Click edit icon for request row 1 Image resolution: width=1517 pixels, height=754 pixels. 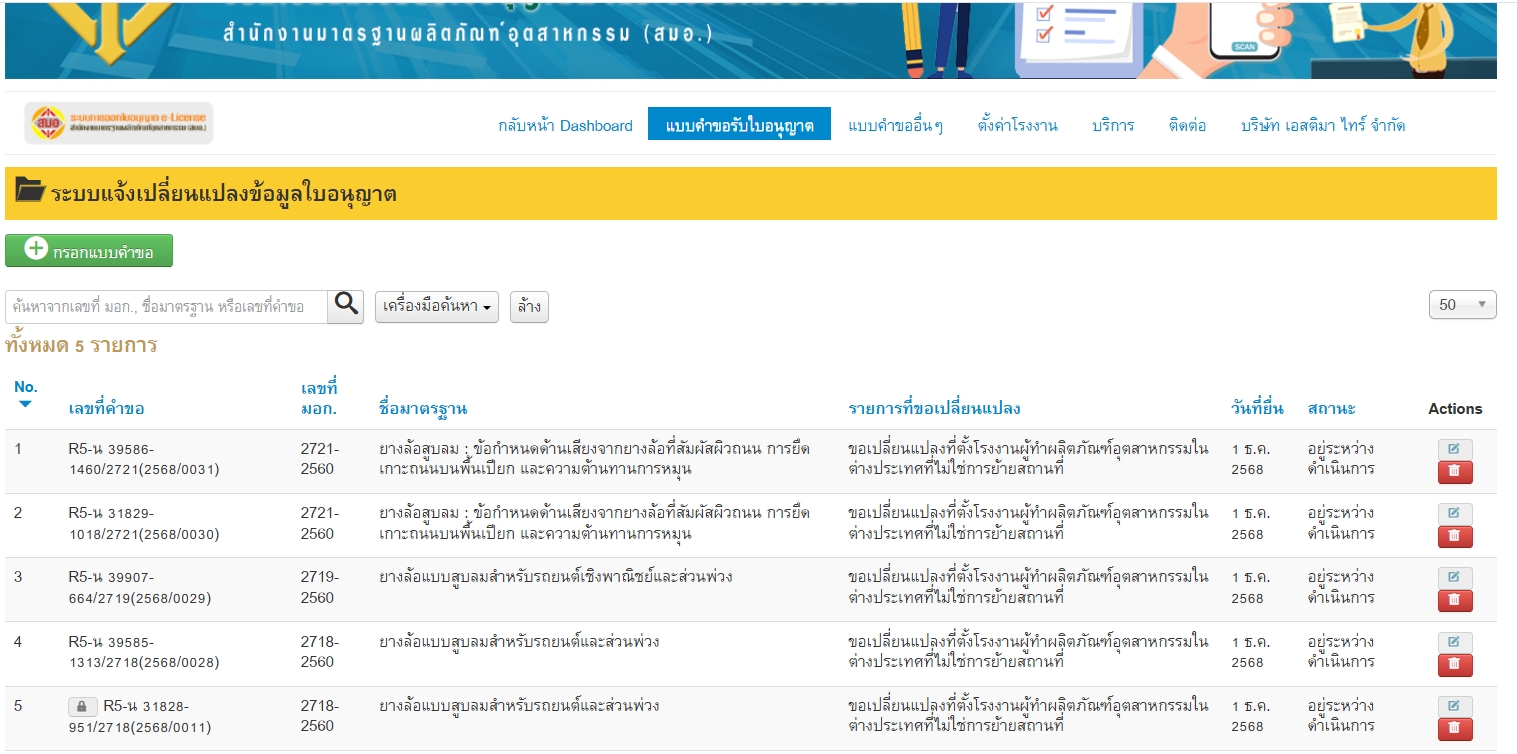point(1454,450)
